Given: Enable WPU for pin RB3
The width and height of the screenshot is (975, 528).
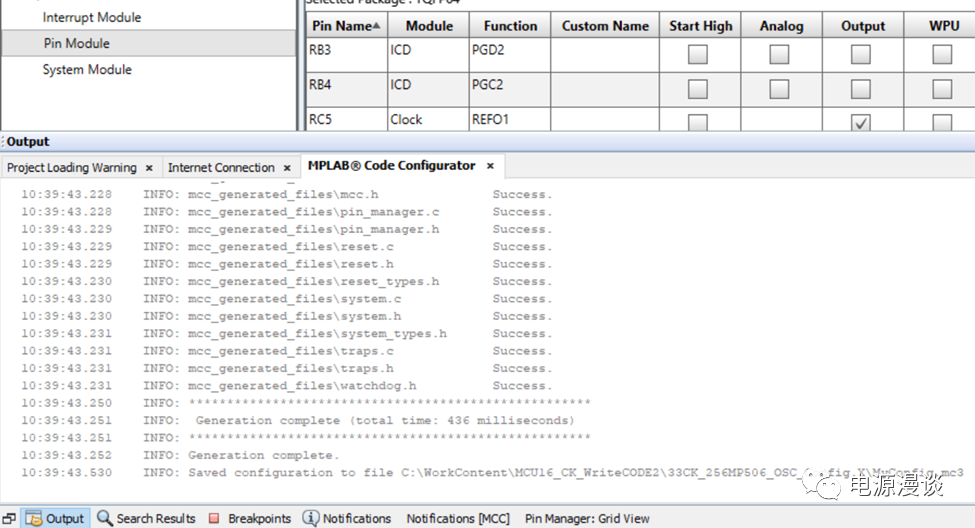Looking at the screenshot, I should coord(942,55).
